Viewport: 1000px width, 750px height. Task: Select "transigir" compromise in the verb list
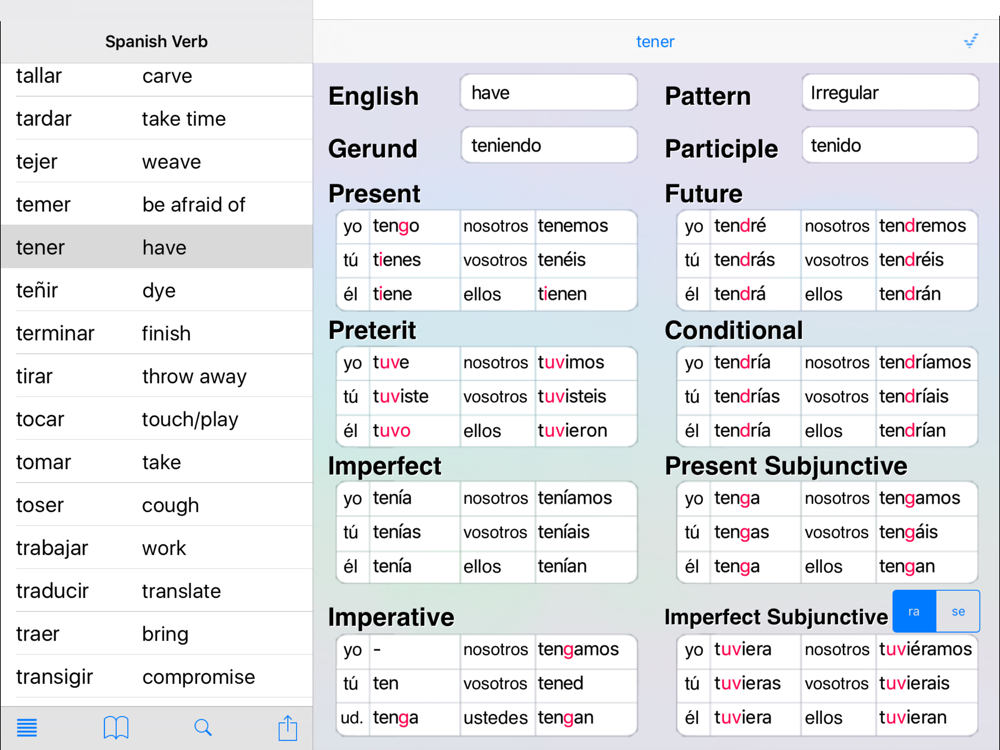(x=156, y=677)
